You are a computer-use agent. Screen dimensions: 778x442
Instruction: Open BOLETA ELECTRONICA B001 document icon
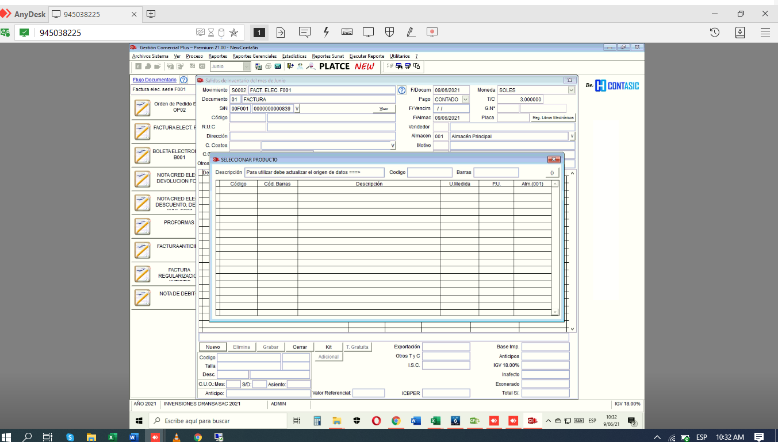coord(142,155)
